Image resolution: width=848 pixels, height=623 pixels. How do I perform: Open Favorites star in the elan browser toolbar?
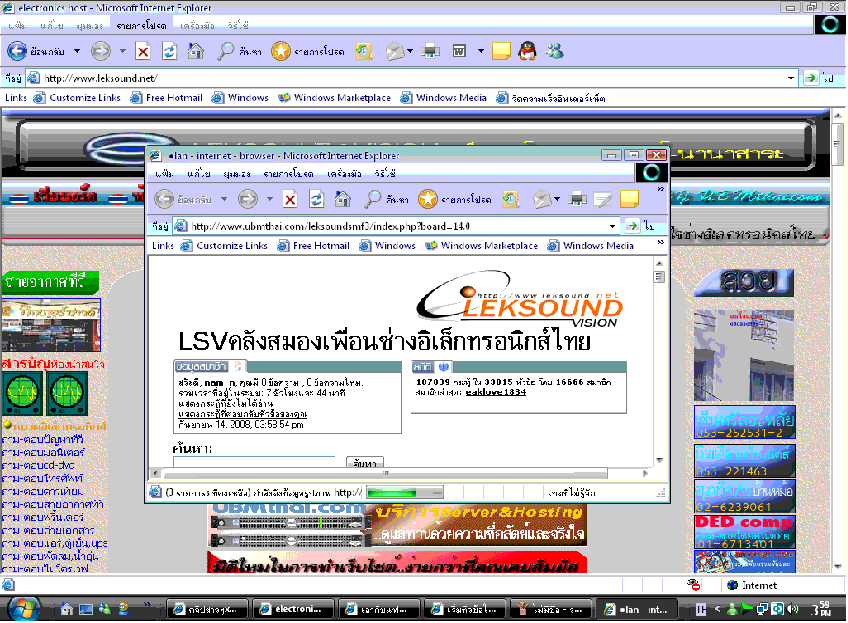(427, 200)
